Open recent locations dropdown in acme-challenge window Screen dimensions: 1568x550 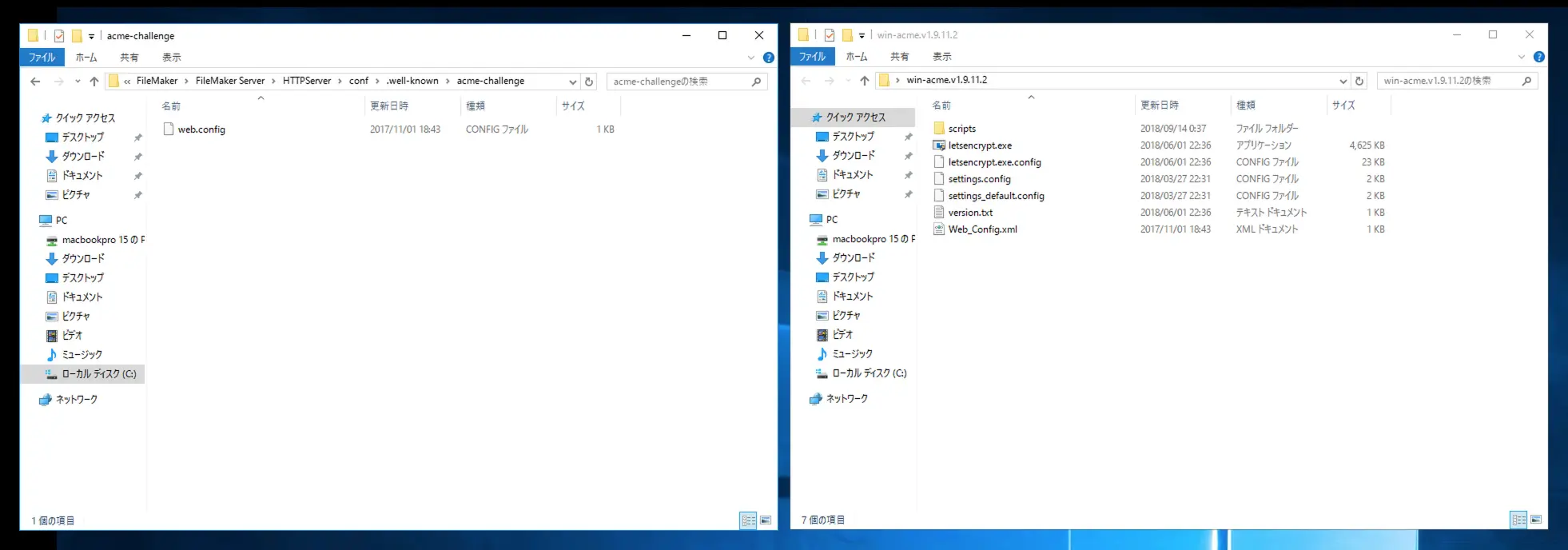pyautogui.click(x=78, y=82)
